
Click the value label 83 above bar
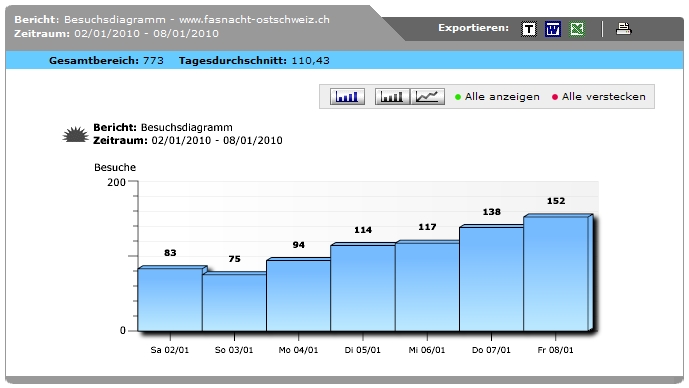pyautogui.click(x=170, y=253)
